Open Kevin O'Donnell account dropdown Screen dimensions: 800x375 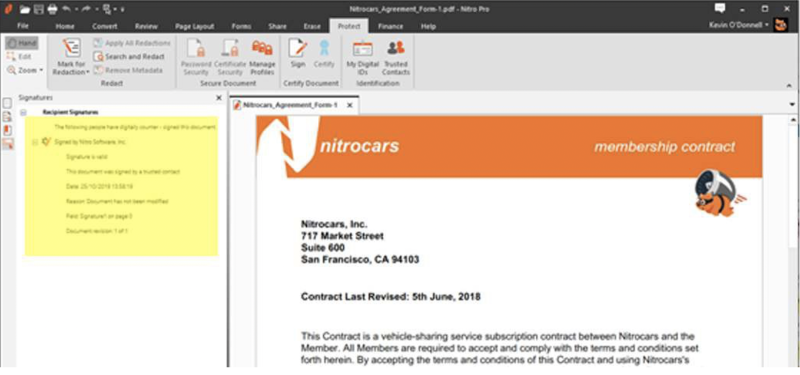[738, 25]
